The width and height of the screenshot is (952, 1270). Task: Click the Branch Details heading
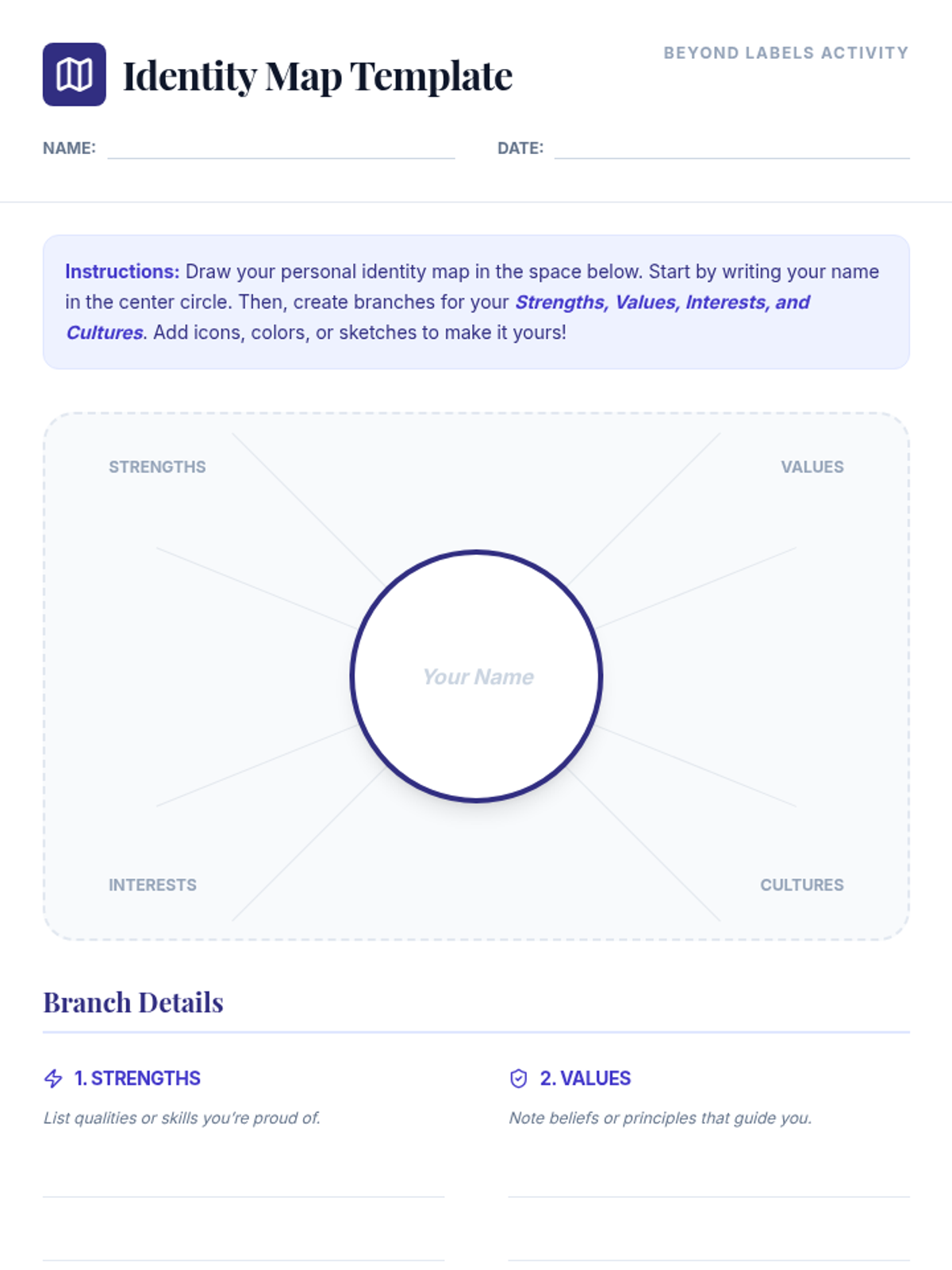[x=133, y=1003]
